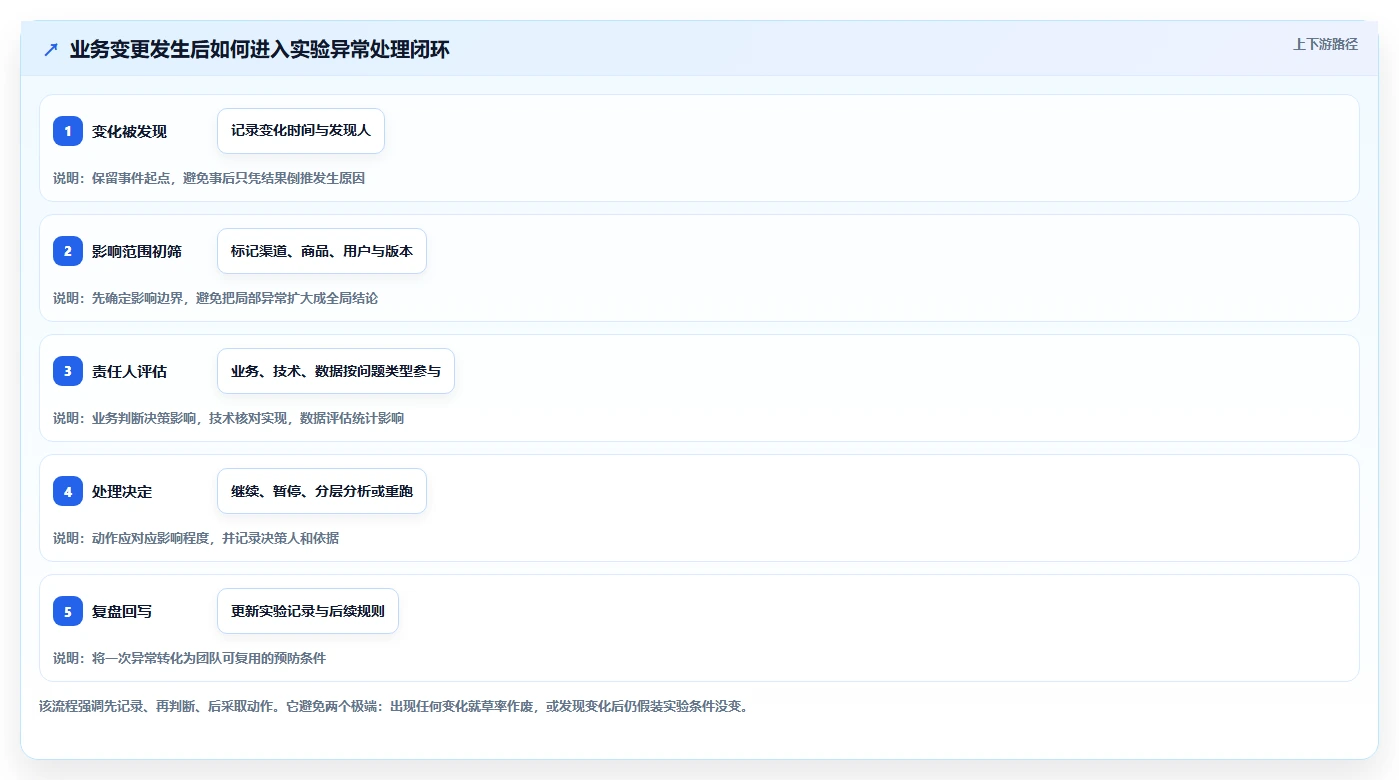The width and height of the screenshot is (1399, 780).
Task: Select the step title 变化被发现
Action: coord(129,132)
